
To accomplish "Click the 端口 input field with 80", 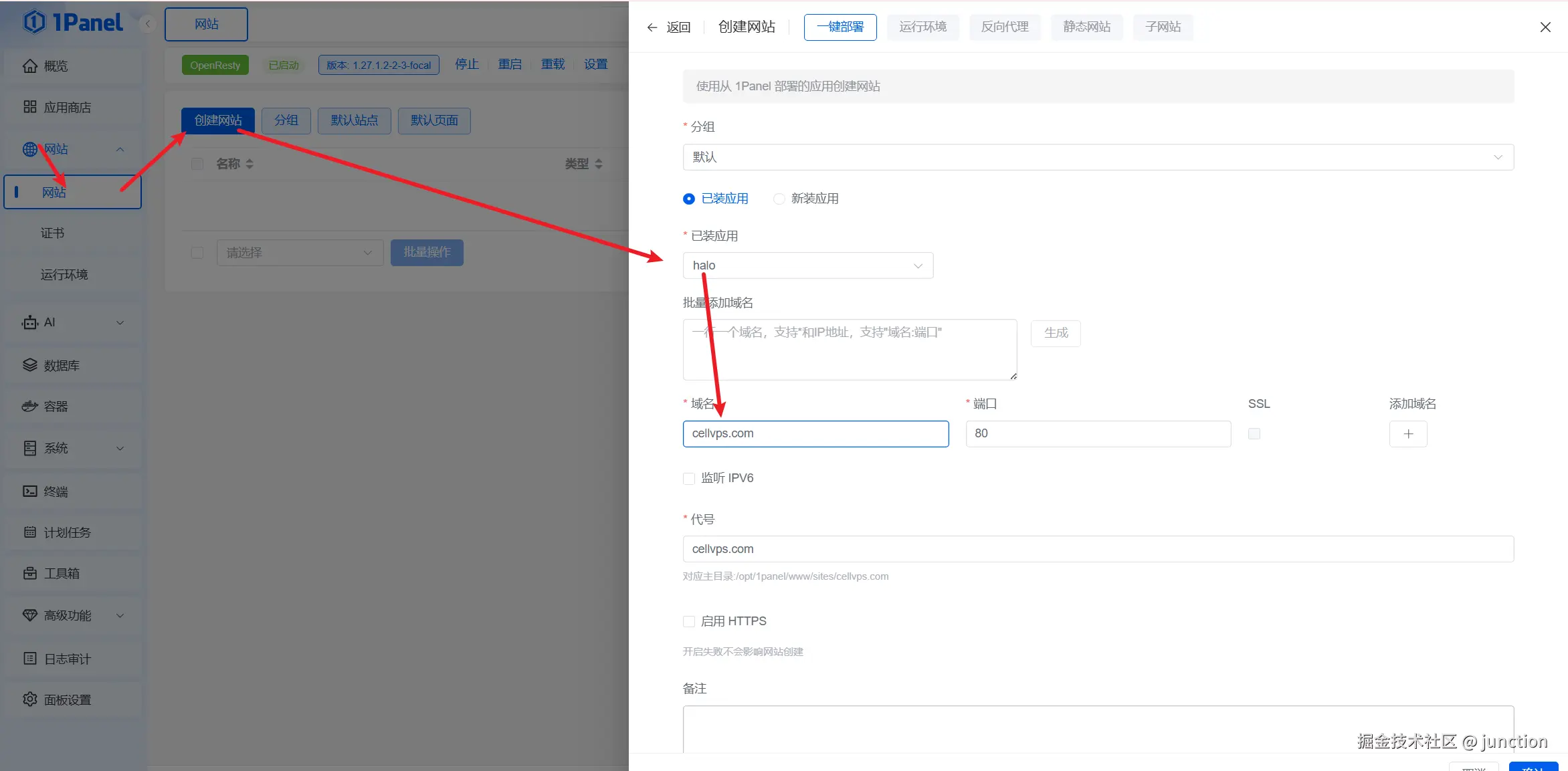I will (1098, 433).
